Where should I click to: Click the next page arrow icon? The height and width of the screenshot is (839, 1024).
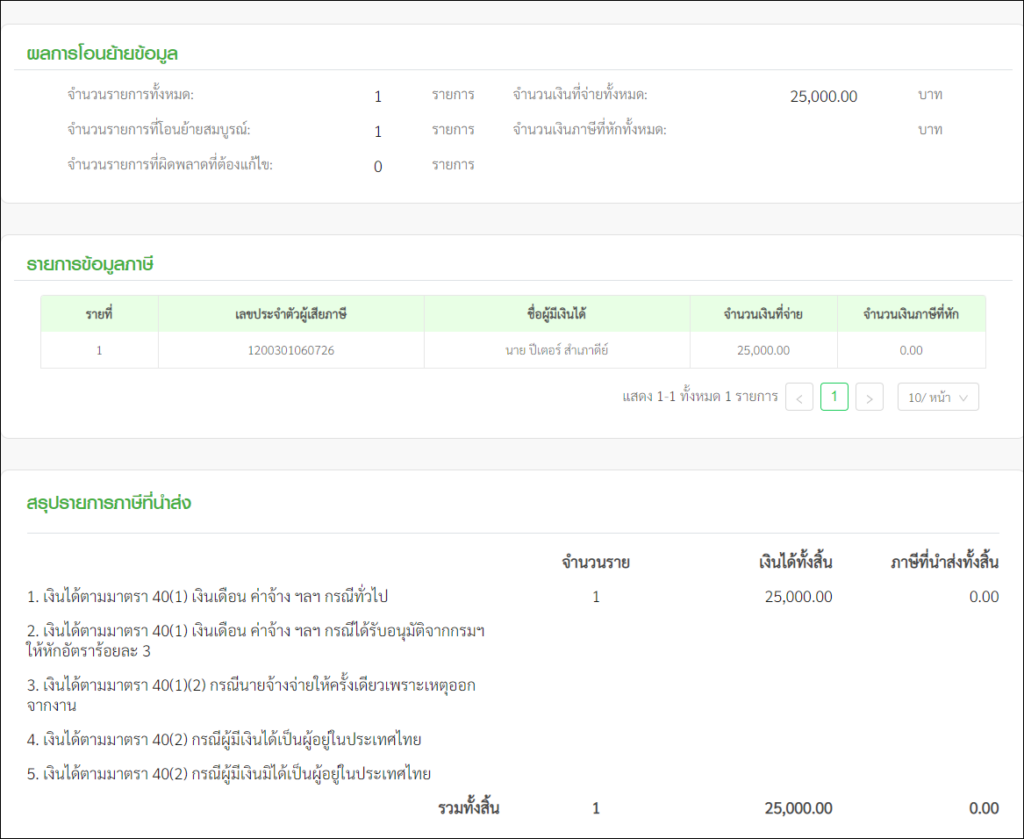(869, 397)
